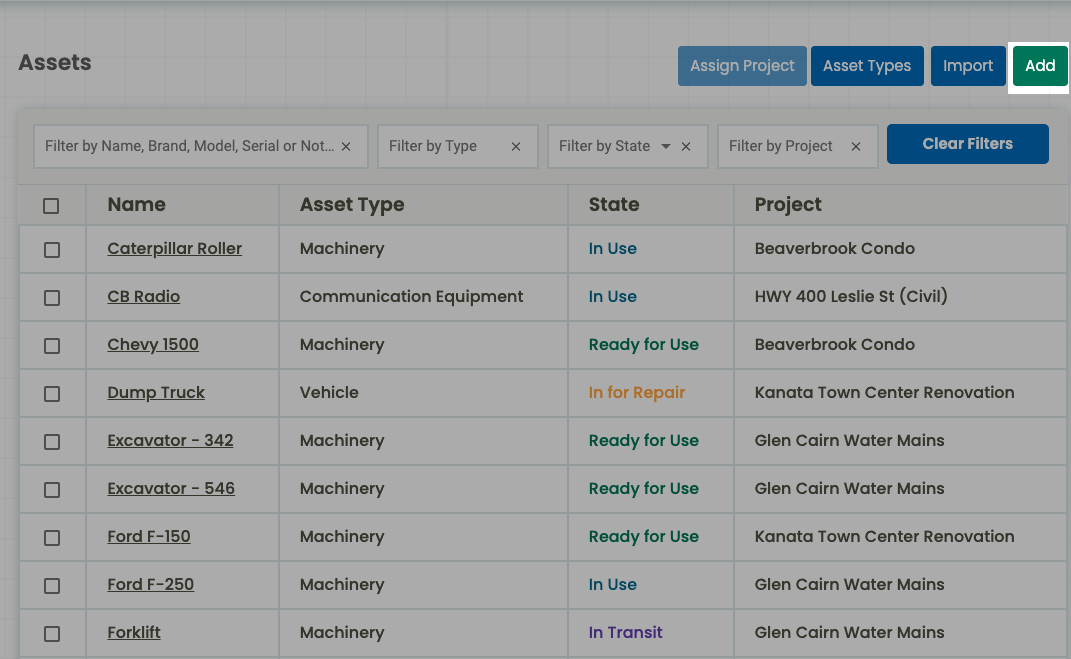The width and height of the screenshot is (1071, 659).
Task: Check the Caterpillar Roller row checkbox
Action: pyautogui.click(x=52, y=250)
